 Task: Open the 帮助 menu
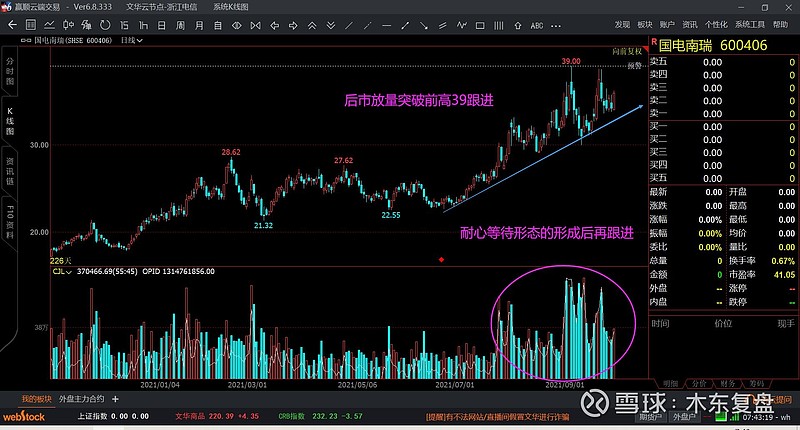780,24
